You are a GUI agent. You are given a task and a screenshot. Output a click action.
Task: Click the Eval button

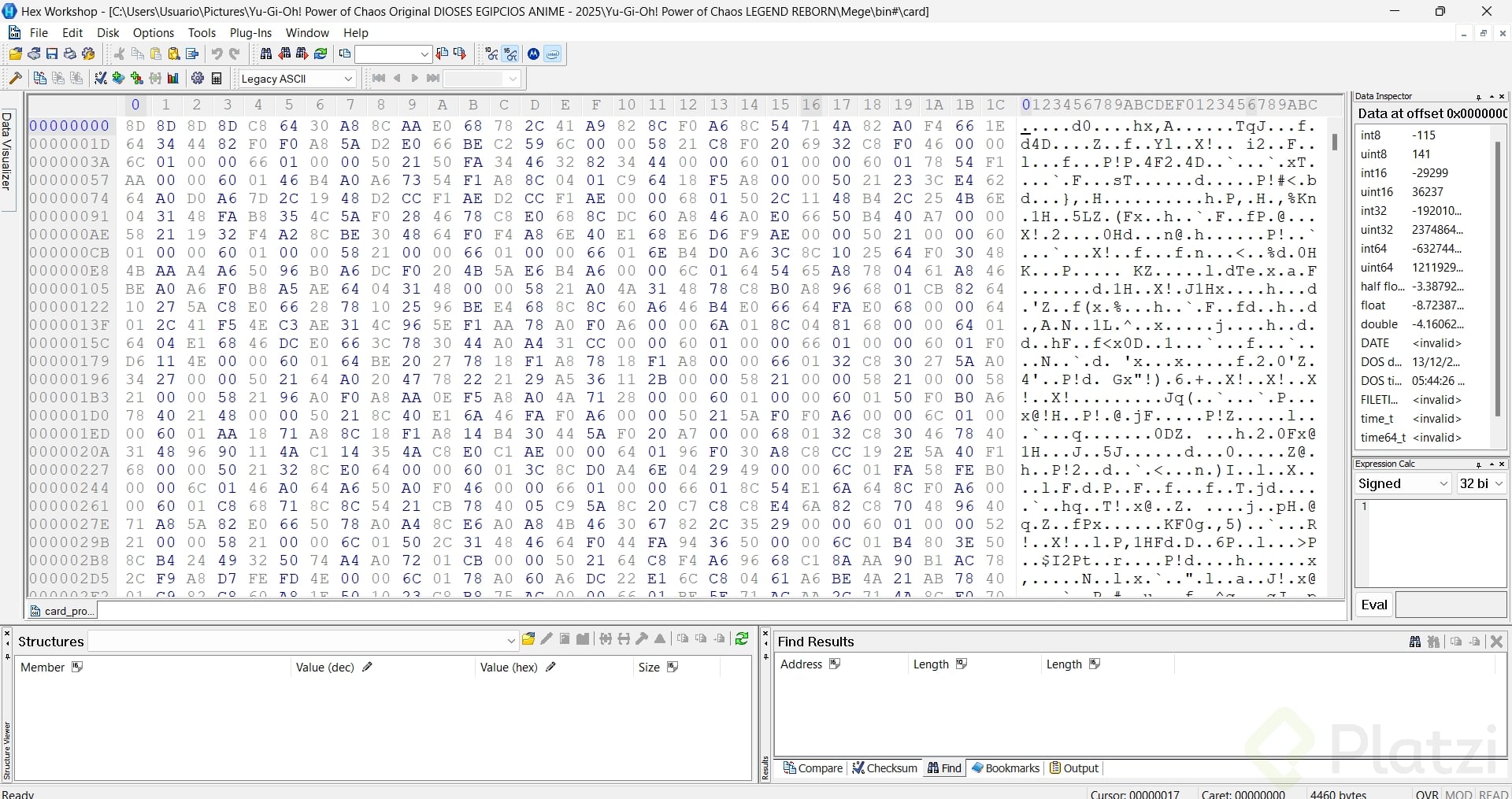point(1374,605)
